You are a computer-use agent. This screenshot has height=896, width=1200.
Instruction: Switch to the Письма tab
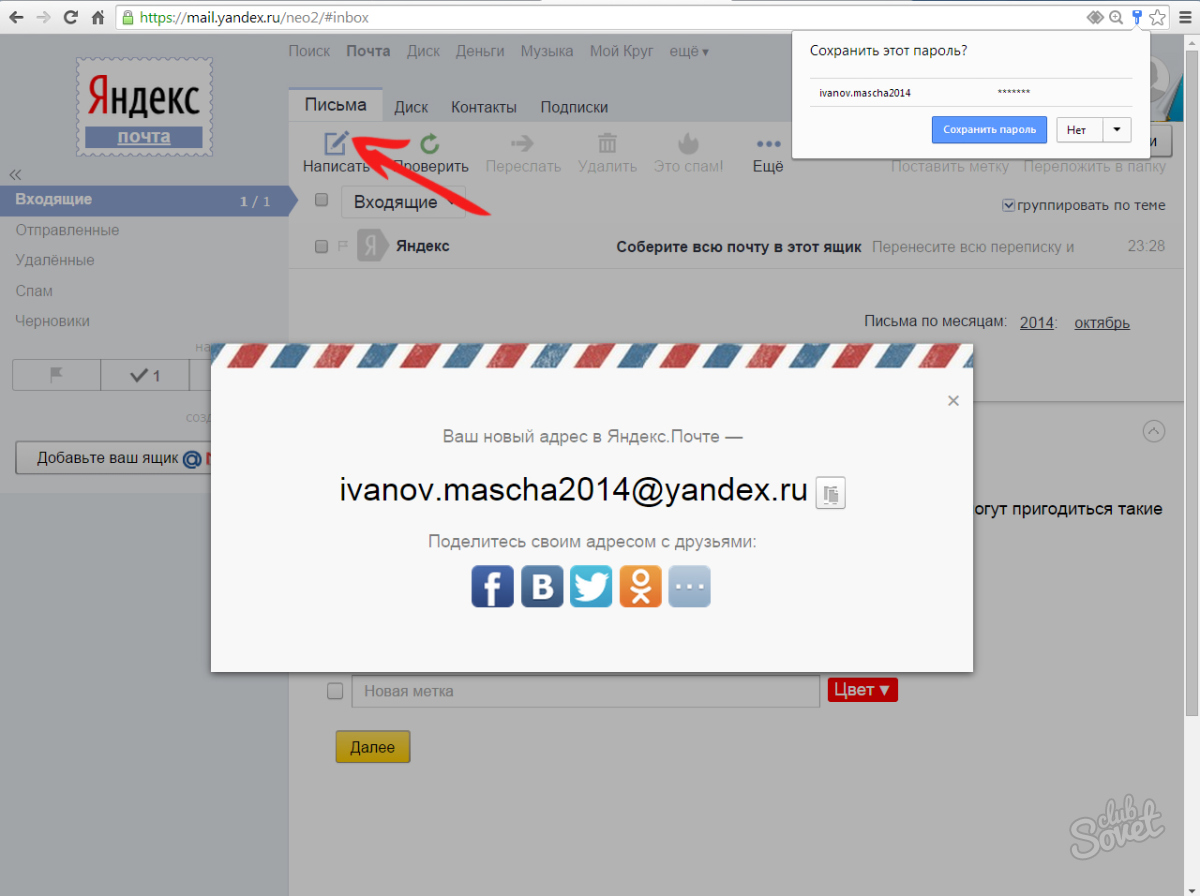coord(336,105)
